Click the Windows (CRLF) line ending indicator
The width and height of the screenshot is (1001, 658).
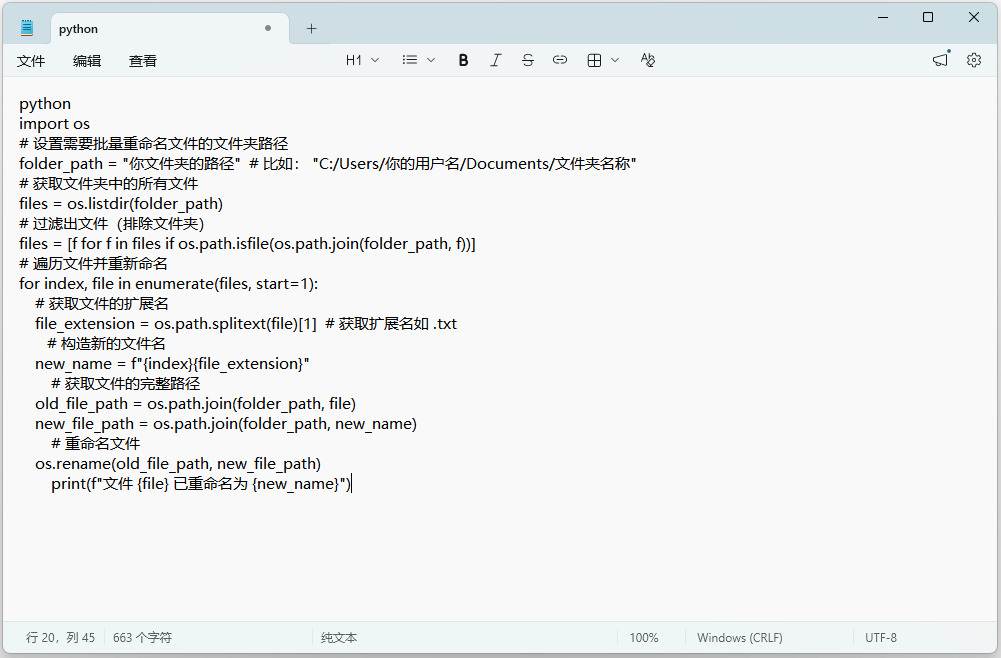739,638
